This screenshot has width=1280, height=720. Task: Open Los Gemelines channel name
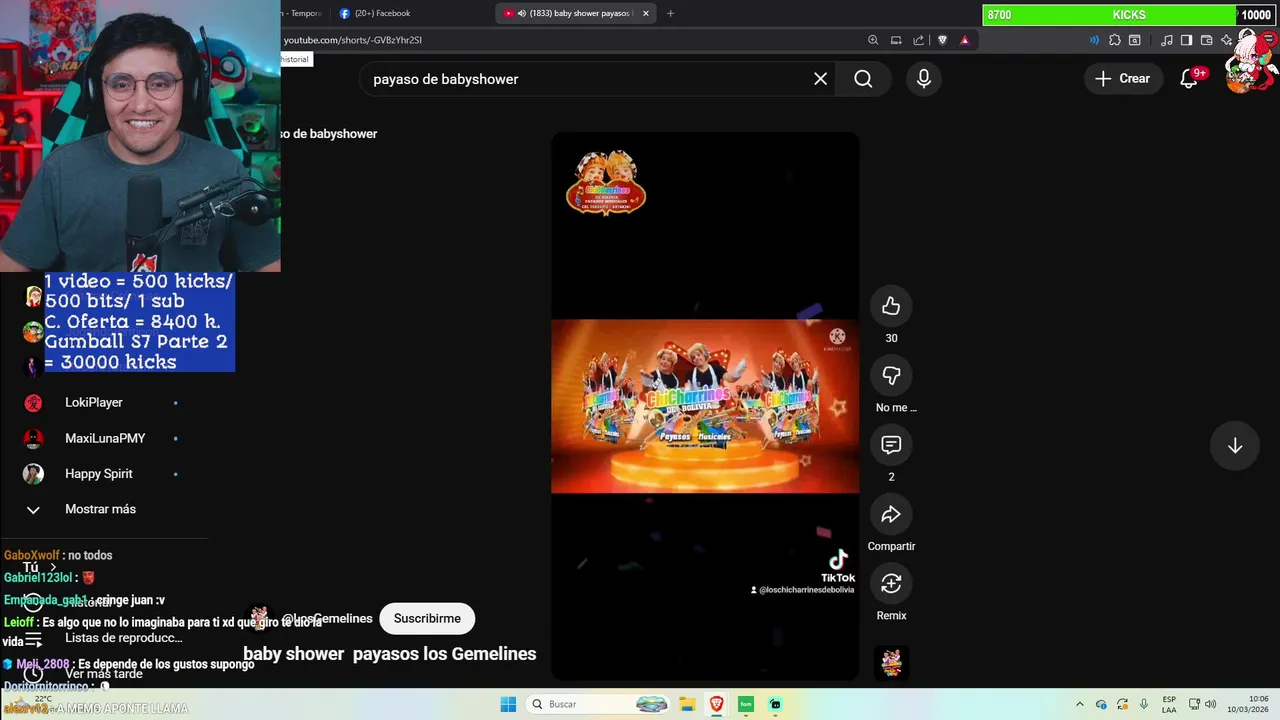(x=327, y=618)
